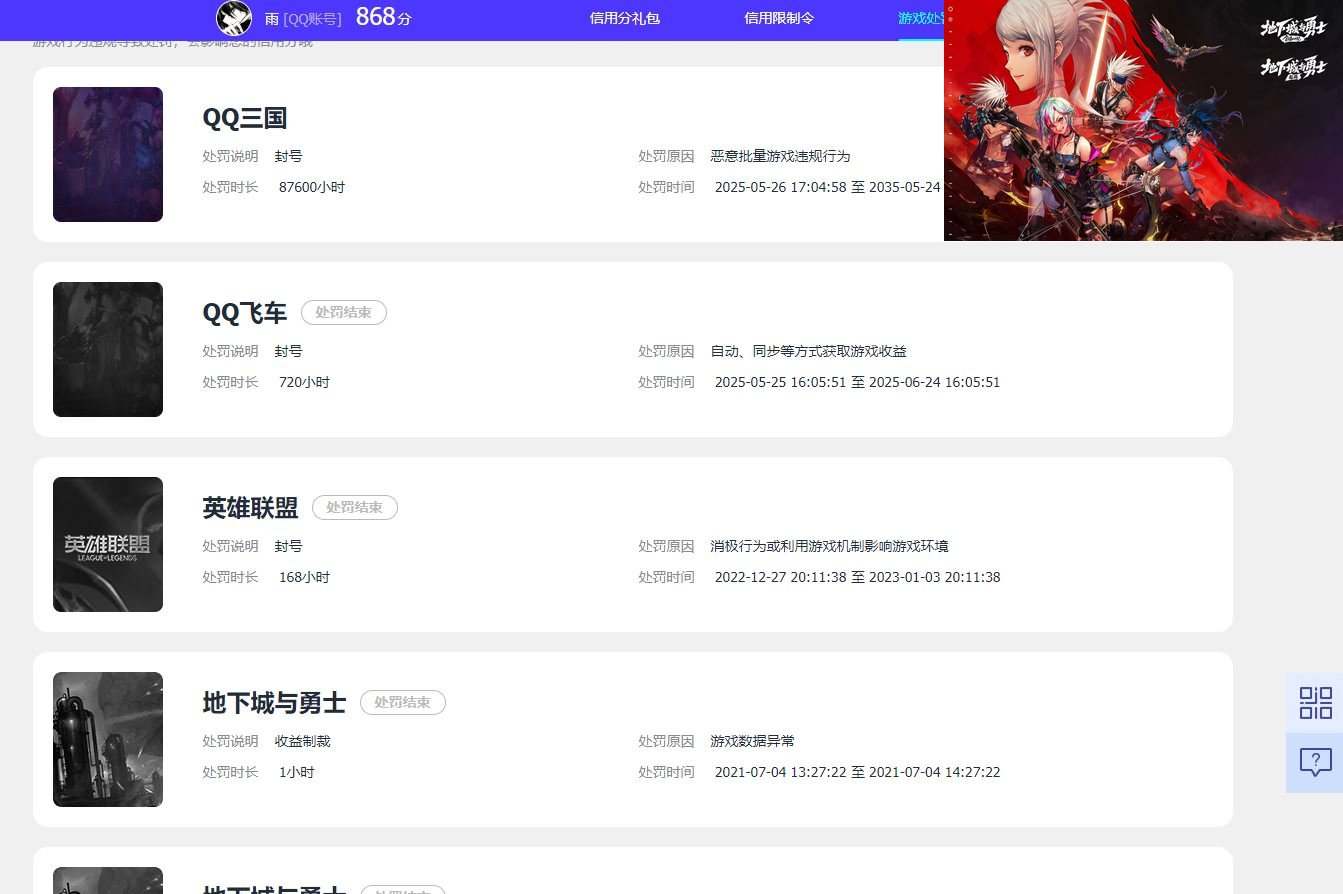This screenshot has width=1343, height=894.
Task: Click the time range starting 2022-12-27 20:11:38
Action: coord(857,577)
